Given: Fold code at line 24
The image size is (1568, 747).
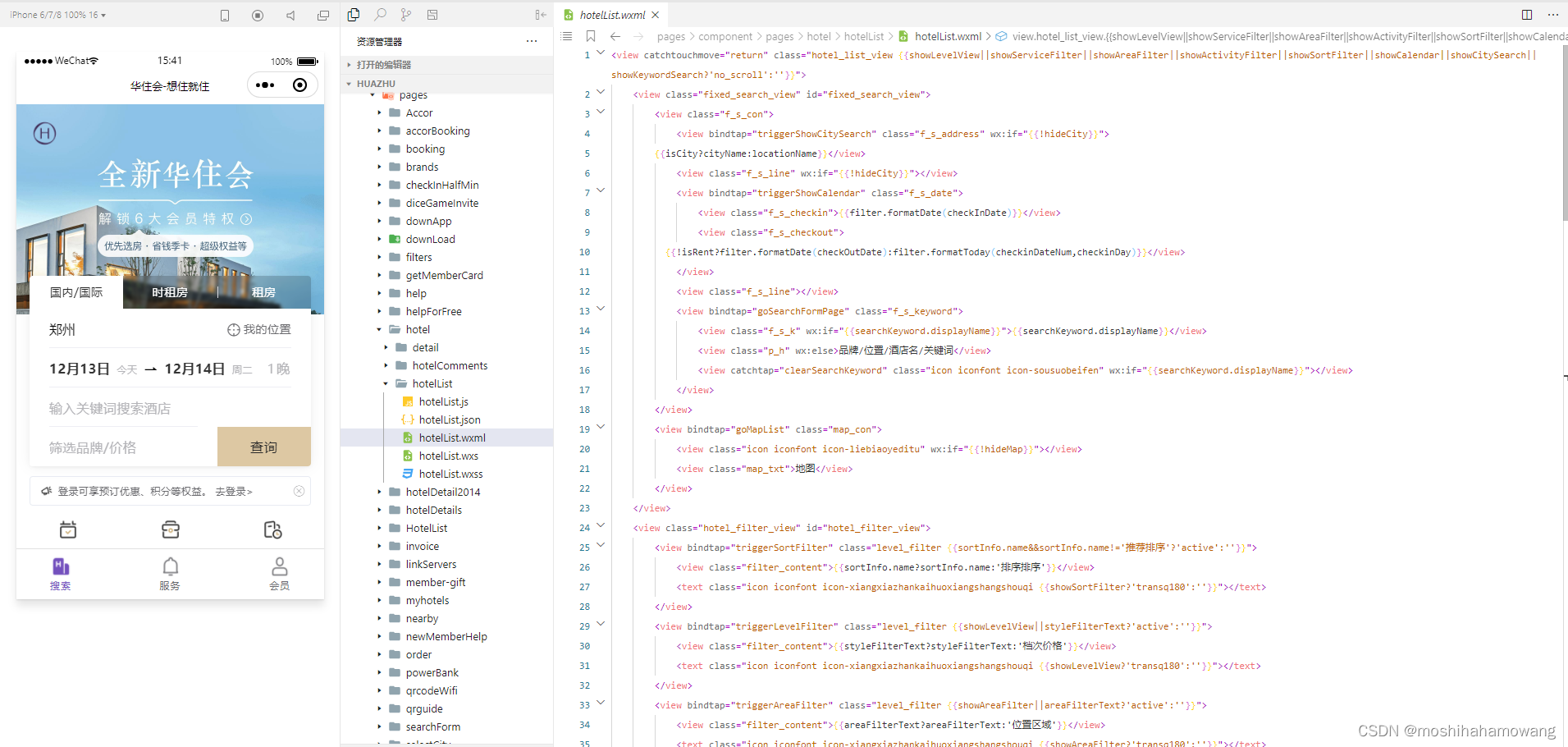Looking at the screenshot, I should click(601, 526).
